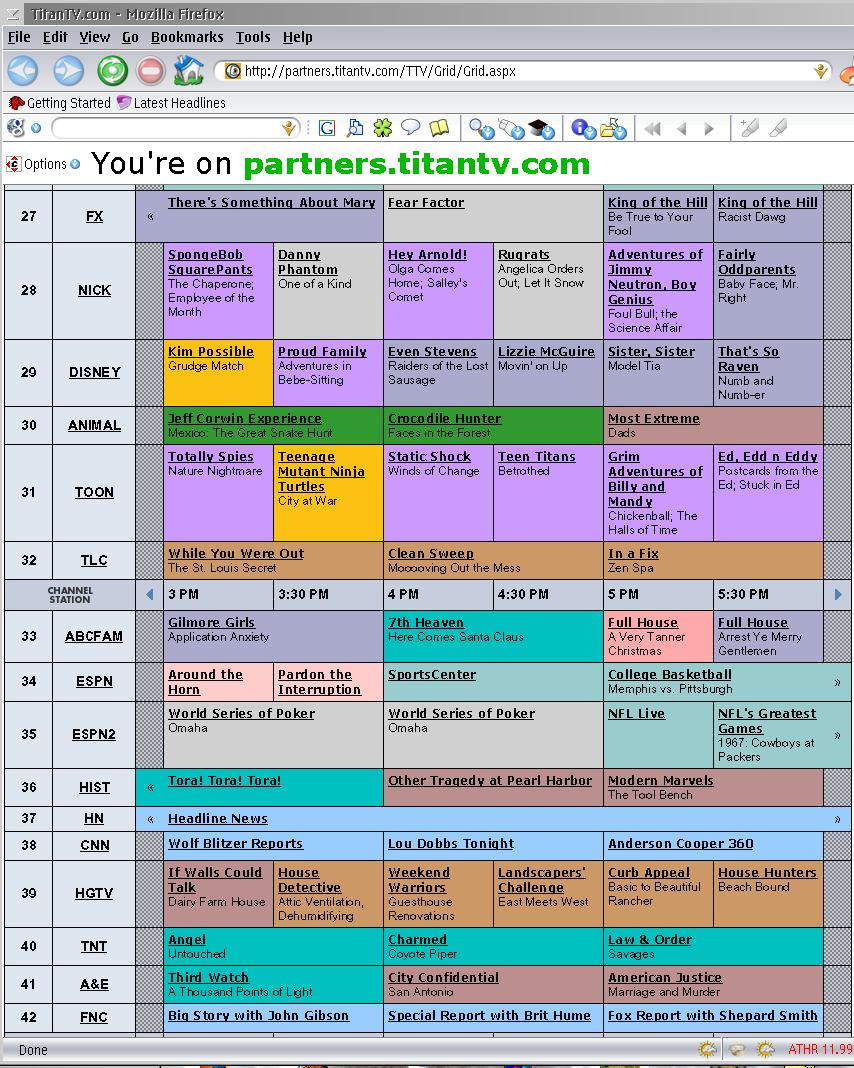Click the left sun icon in status bar
Image resolution: width=854 pixels, height=1068 pixels.
708,1050
